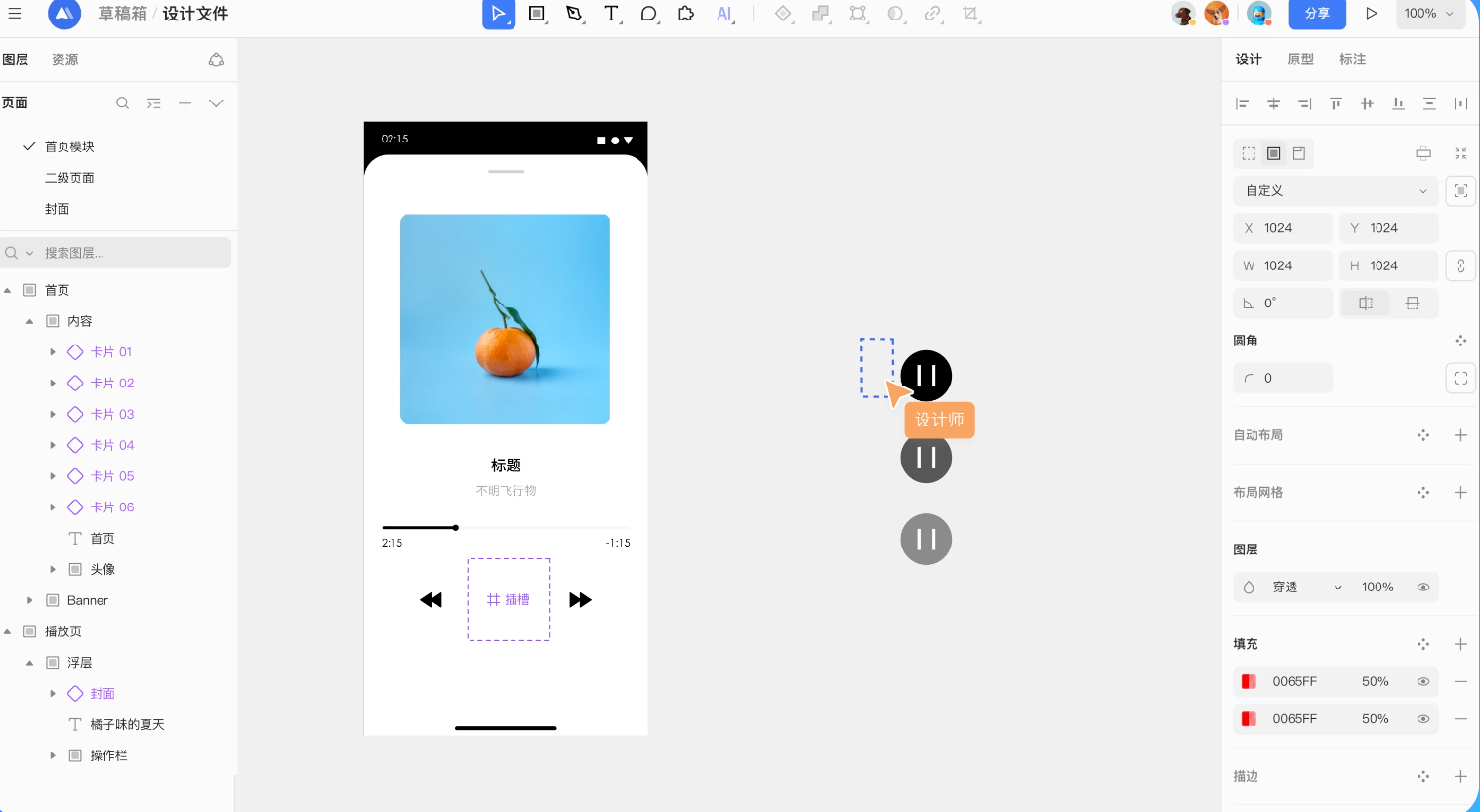
Task: Switch to the 设计 tab
Action: coord(1249,60)
